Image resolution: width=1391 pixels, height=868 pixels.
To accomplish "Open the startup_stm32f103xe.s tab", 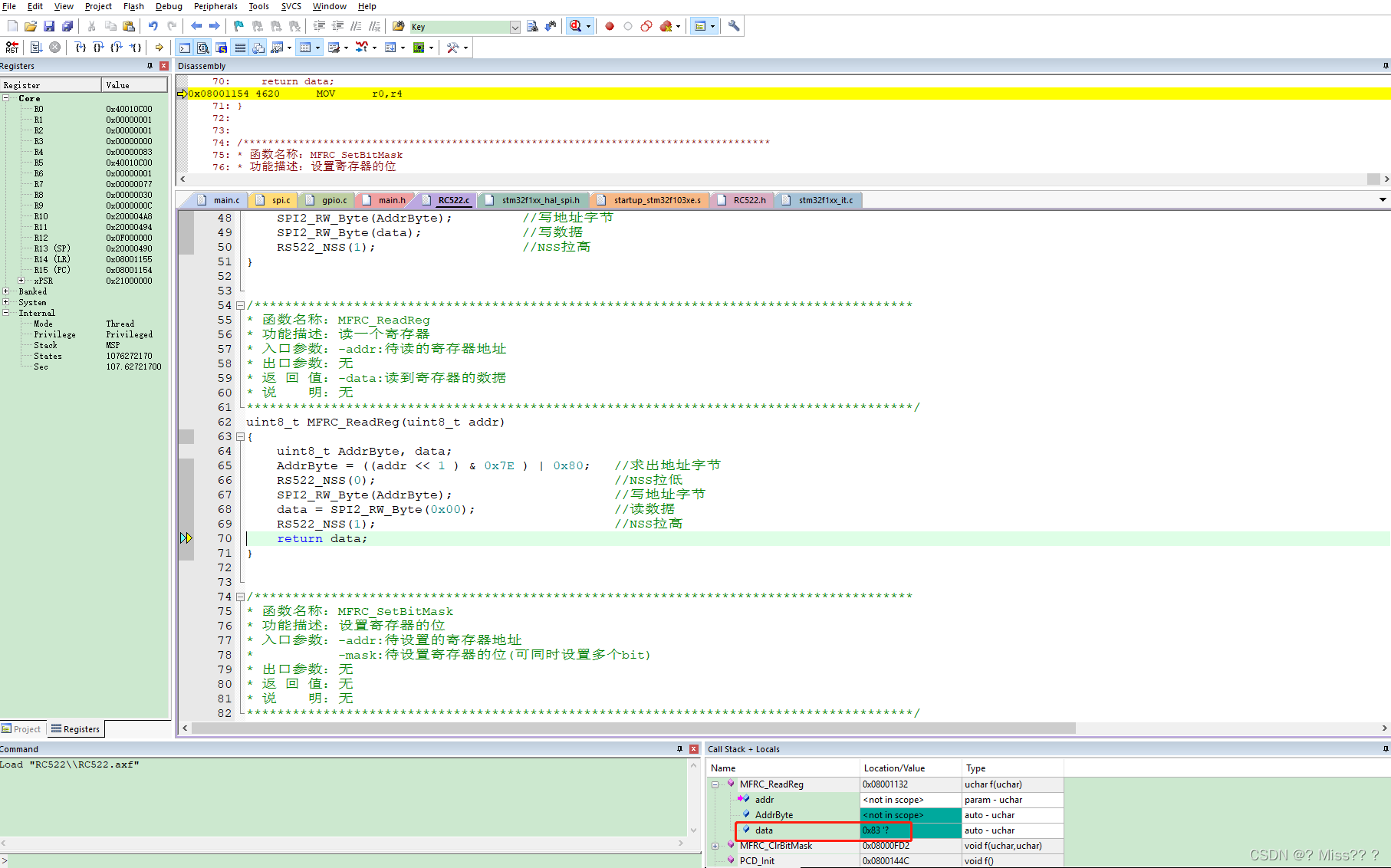I will (x=650, y=200).
